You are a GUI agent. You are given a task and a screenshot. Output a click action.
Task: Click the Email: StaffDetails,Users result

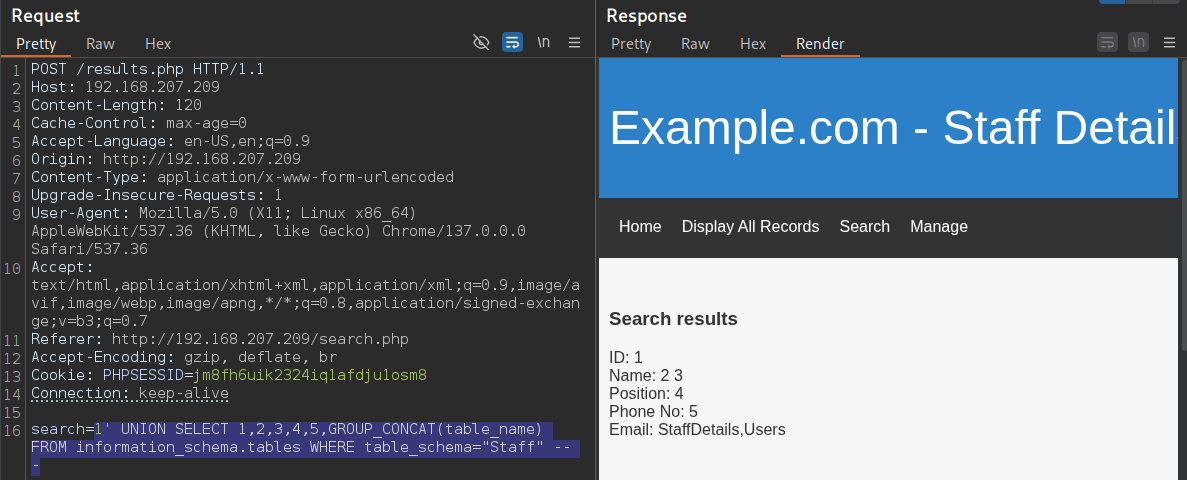697,430
